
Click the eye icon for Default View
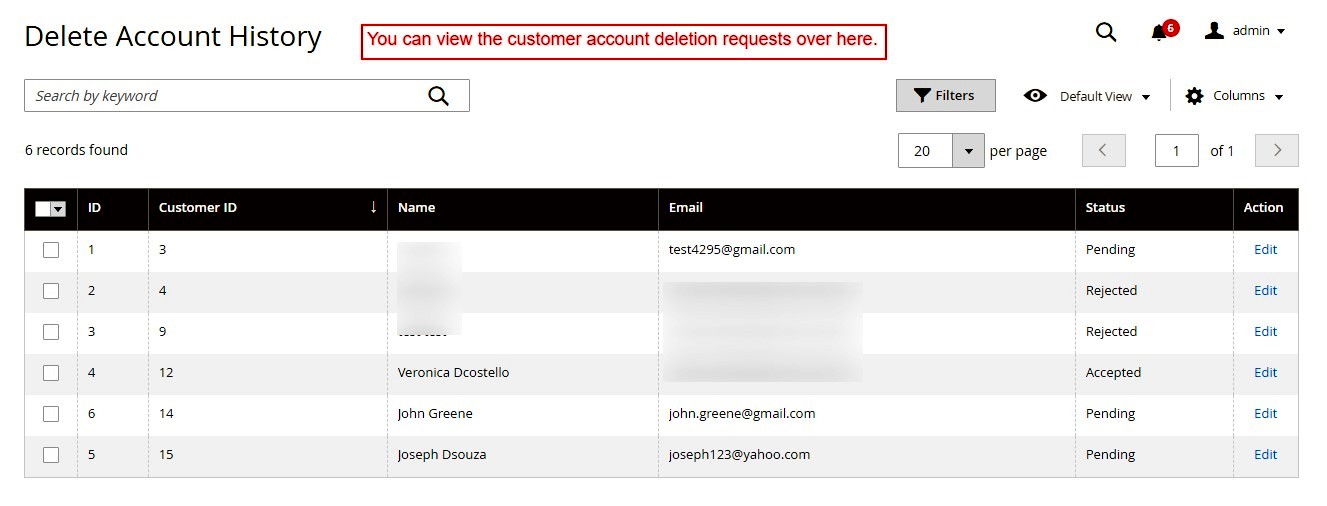coord(1035,96)
